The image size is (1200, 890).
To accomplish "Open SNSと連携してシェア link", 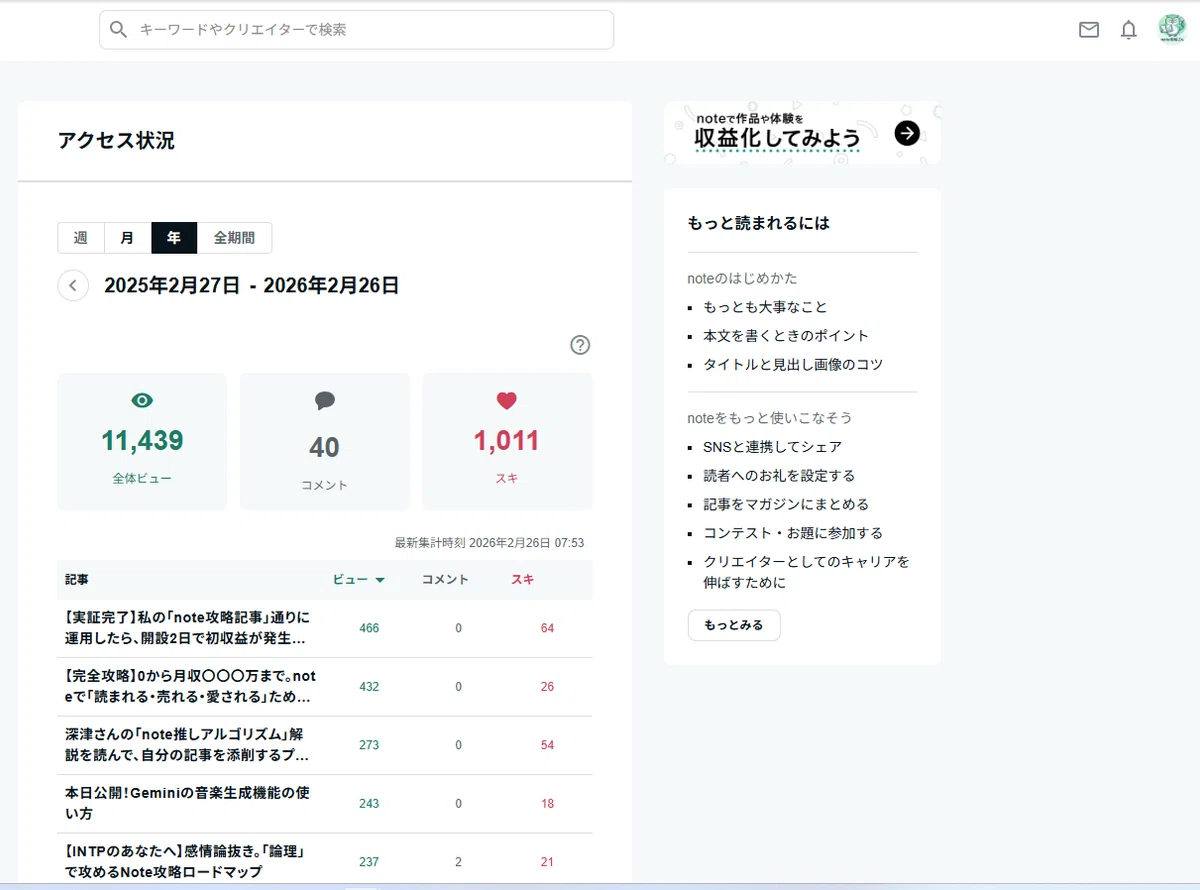I will point(772,447).
